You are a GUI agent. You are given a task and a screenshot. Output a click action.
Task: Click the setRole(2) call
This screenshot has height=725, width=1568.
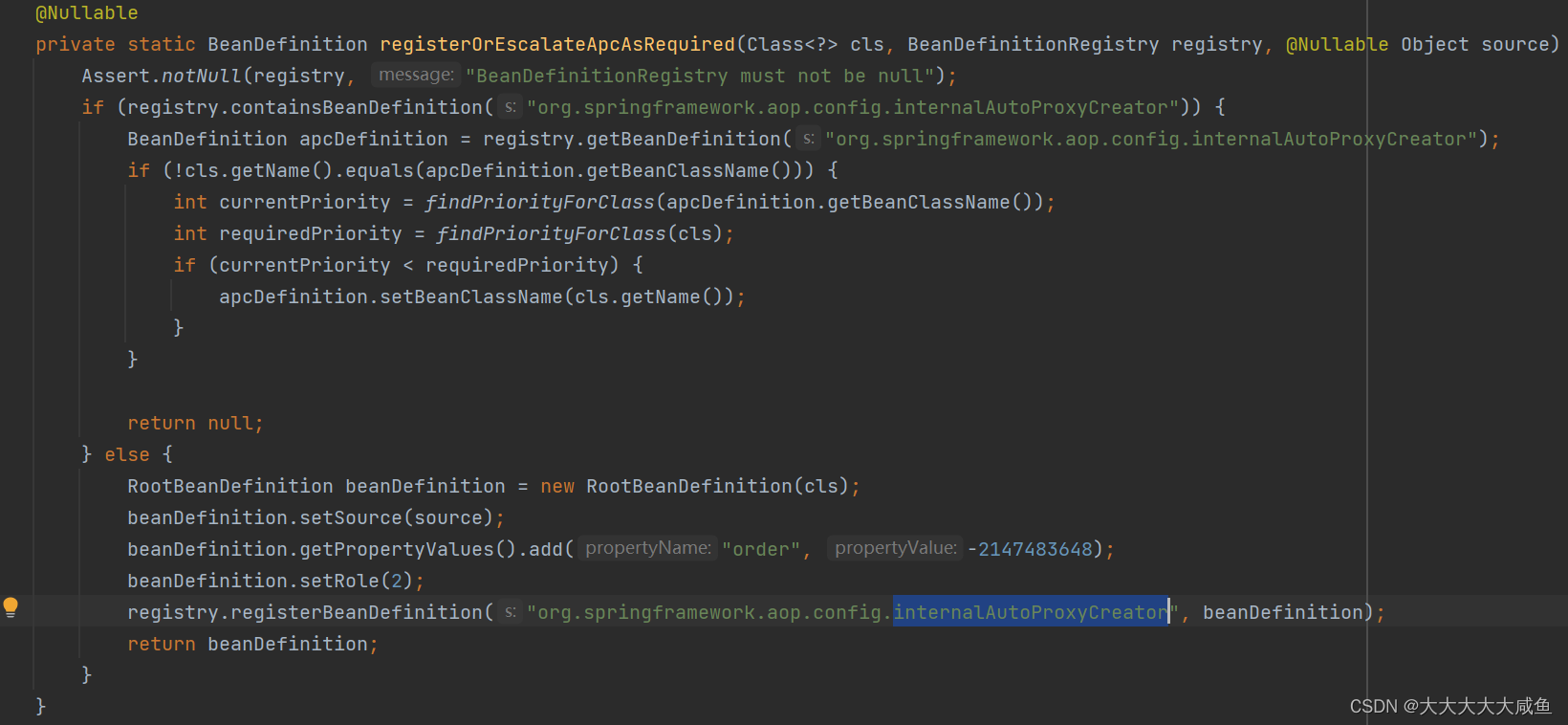[357, 582]
